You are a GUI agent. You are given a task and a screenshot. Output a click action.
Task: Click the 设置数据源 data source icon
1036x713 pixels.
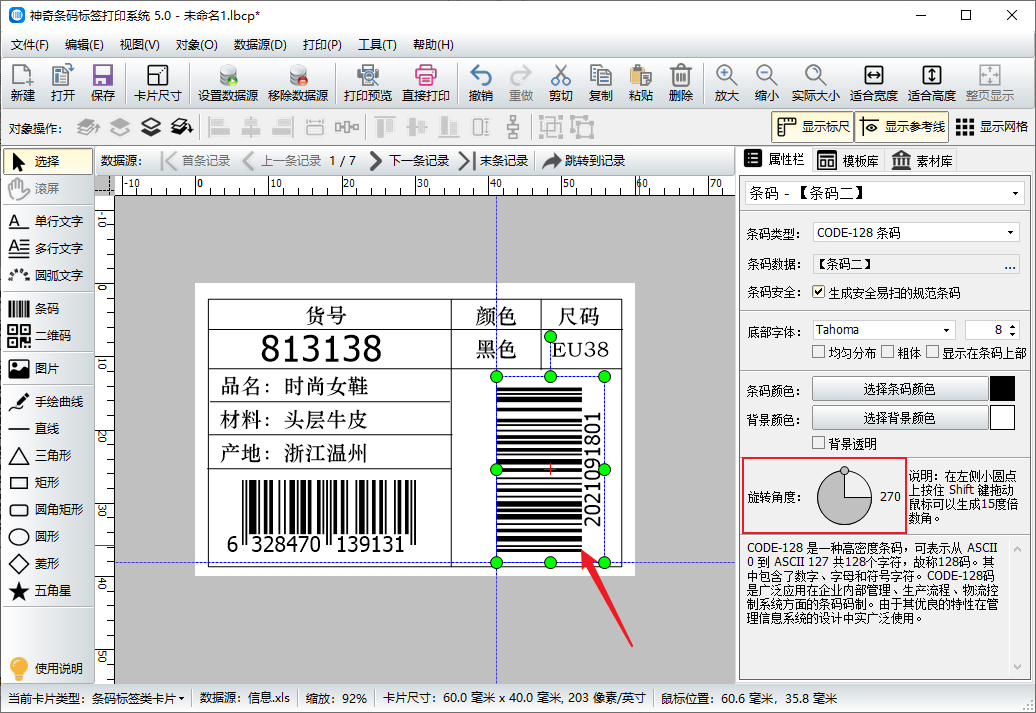(x=228, y=76)
